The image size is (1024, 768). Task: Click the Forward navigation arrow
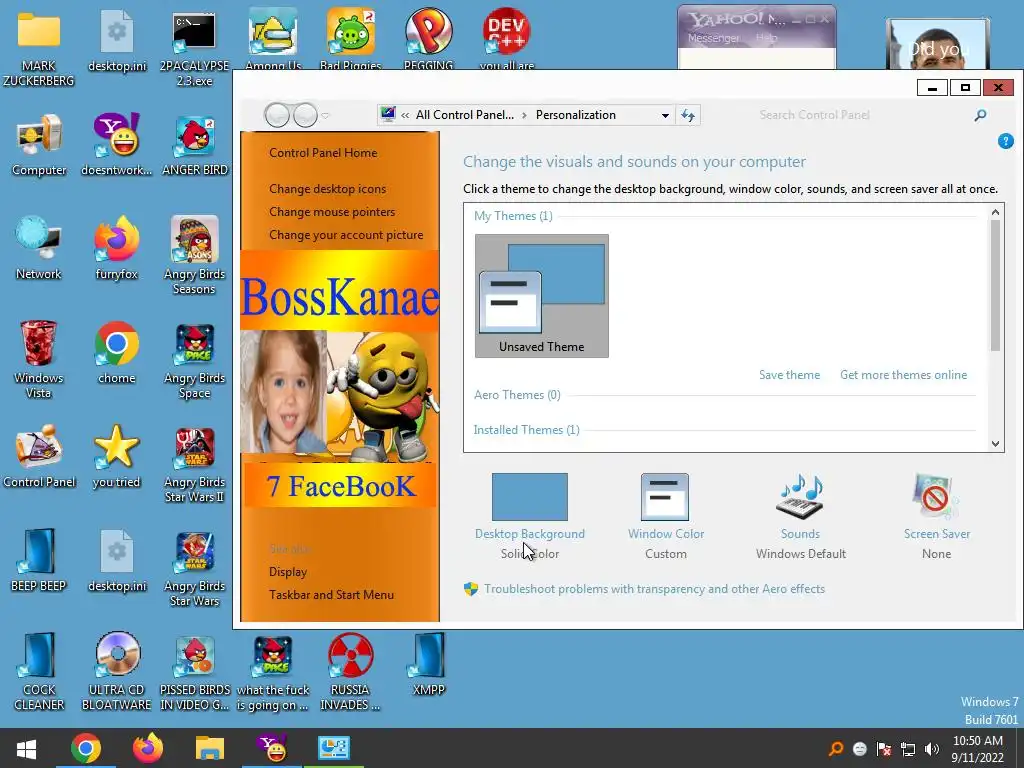pyautogui.click(x=305, y=116)
